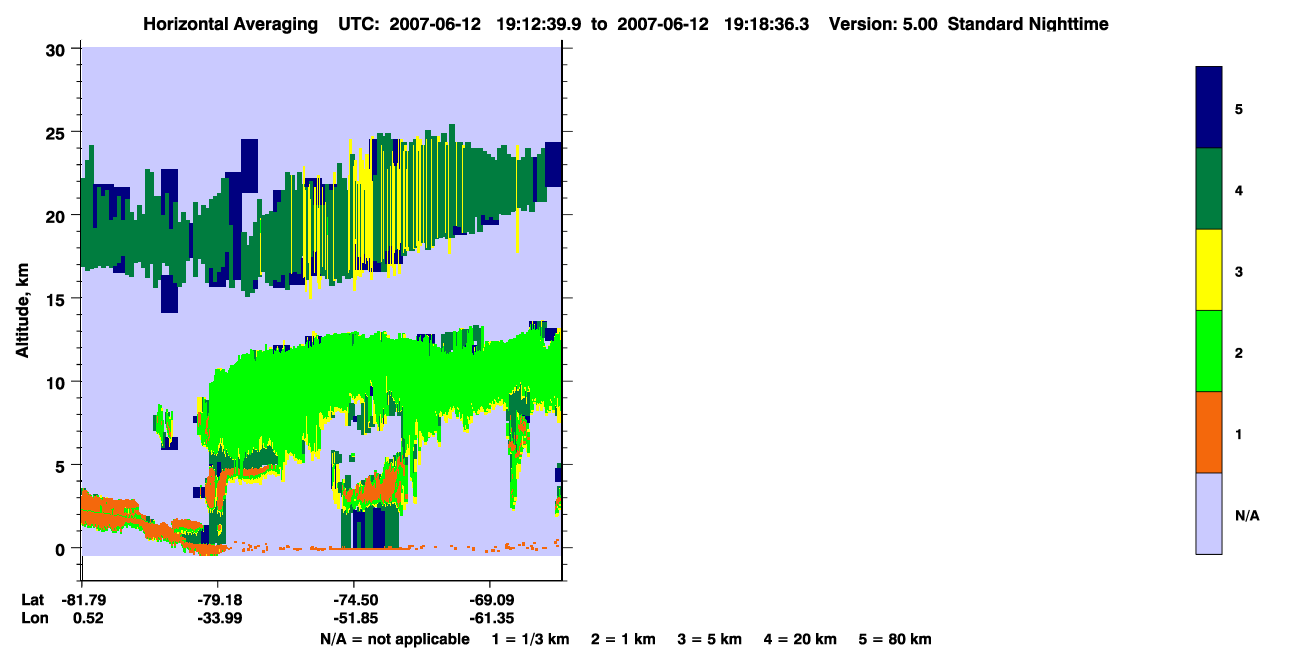Click the colorbar label '3'
The width and height of the screenshot is (1300, 667).
pos(1240,271)
